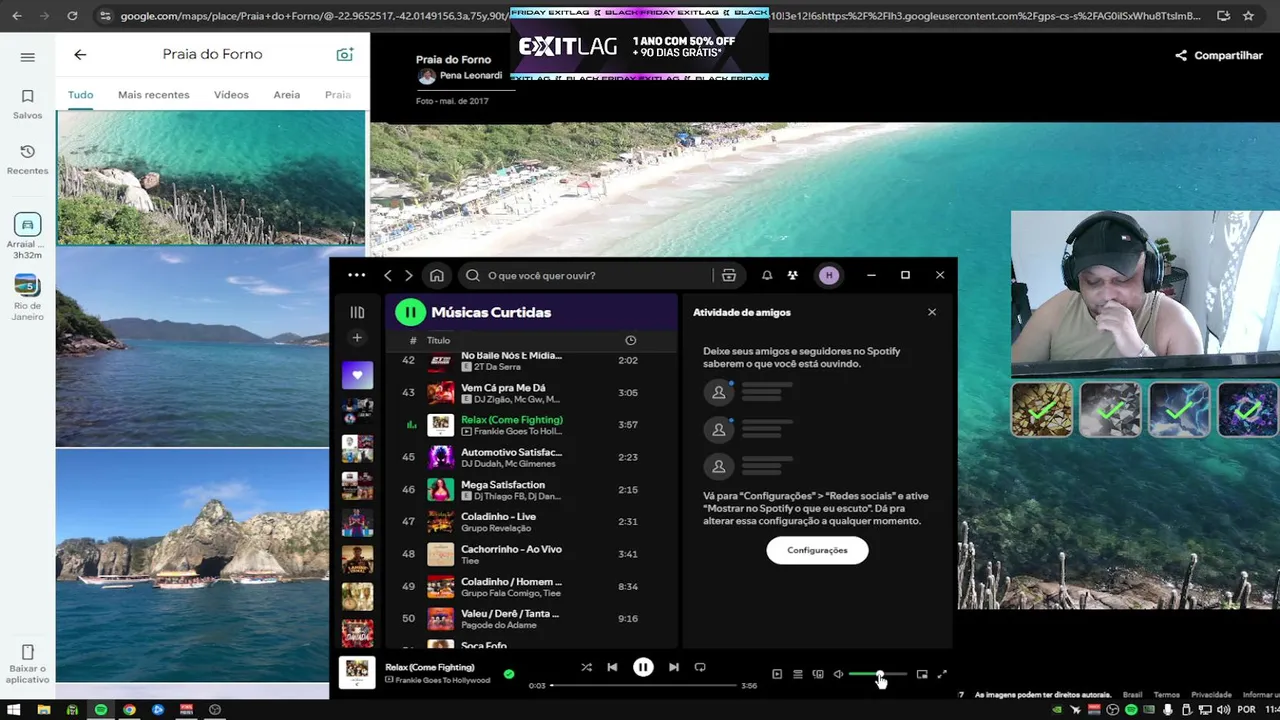This screenshot has height=720, width=1280.
Task: Click the Configurações button
Action: tap(817, 550)
